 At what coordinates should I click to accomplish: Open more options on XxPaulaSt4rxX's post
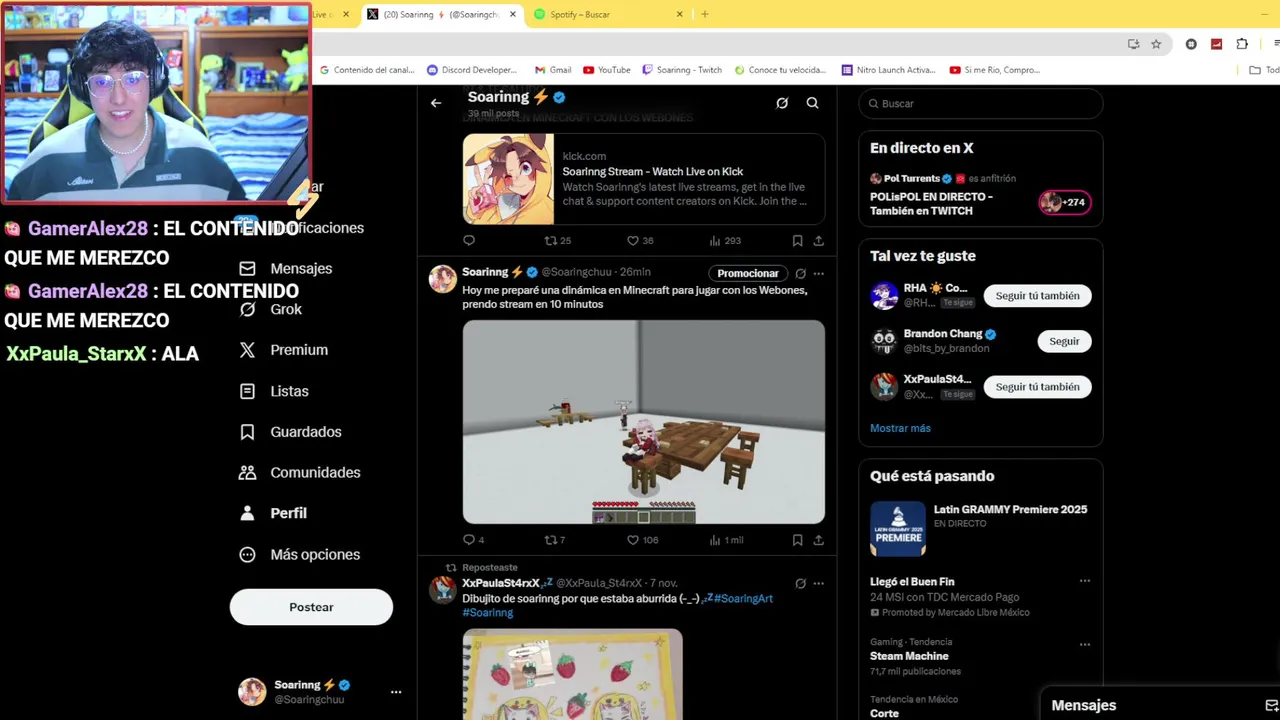pos(819,583)
